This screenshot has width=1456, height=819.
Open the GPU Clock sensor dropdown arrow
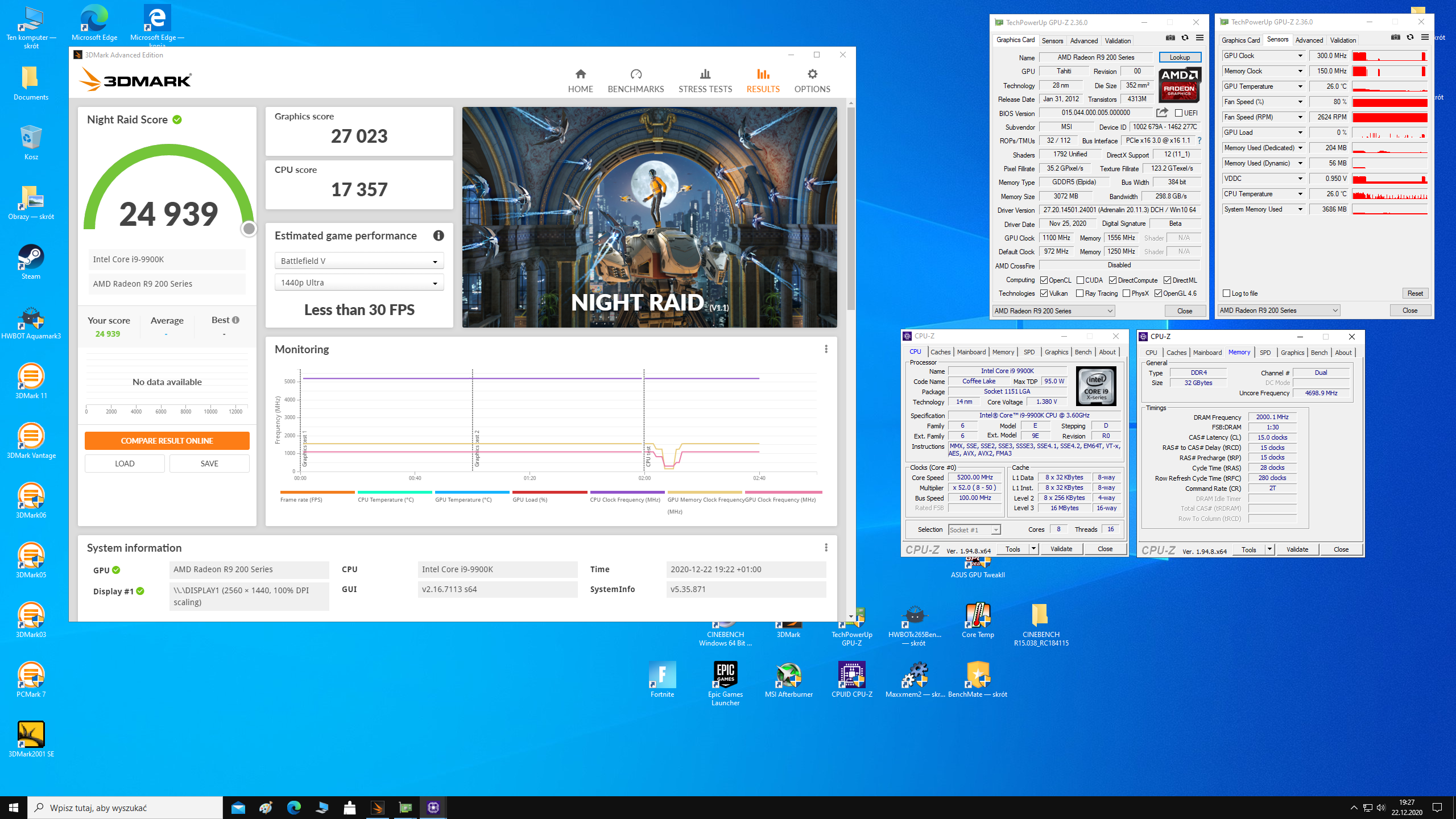[x=1300, y=56]
